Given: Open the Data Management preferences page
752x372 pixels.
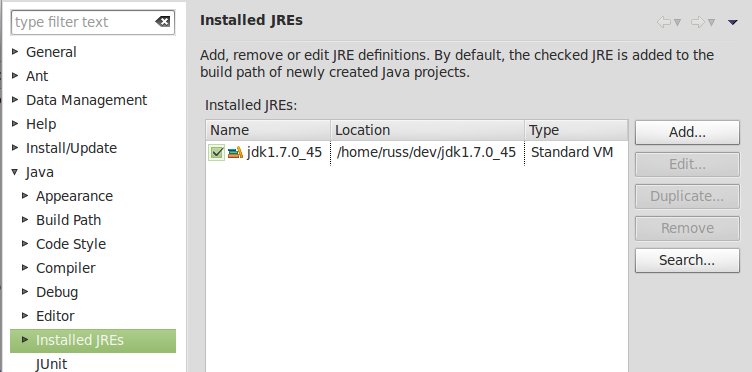Looking at the screenshot, I should point(86,100).
